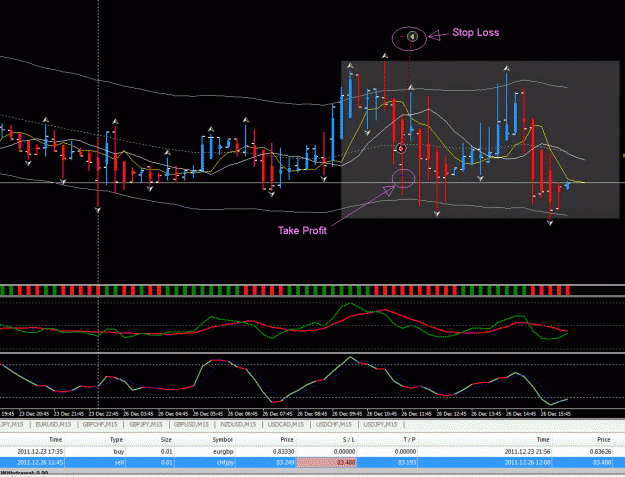Click close time 2011.12.26 12:00
This screenshot has height=477, width=625.
(x=527, y=463)
